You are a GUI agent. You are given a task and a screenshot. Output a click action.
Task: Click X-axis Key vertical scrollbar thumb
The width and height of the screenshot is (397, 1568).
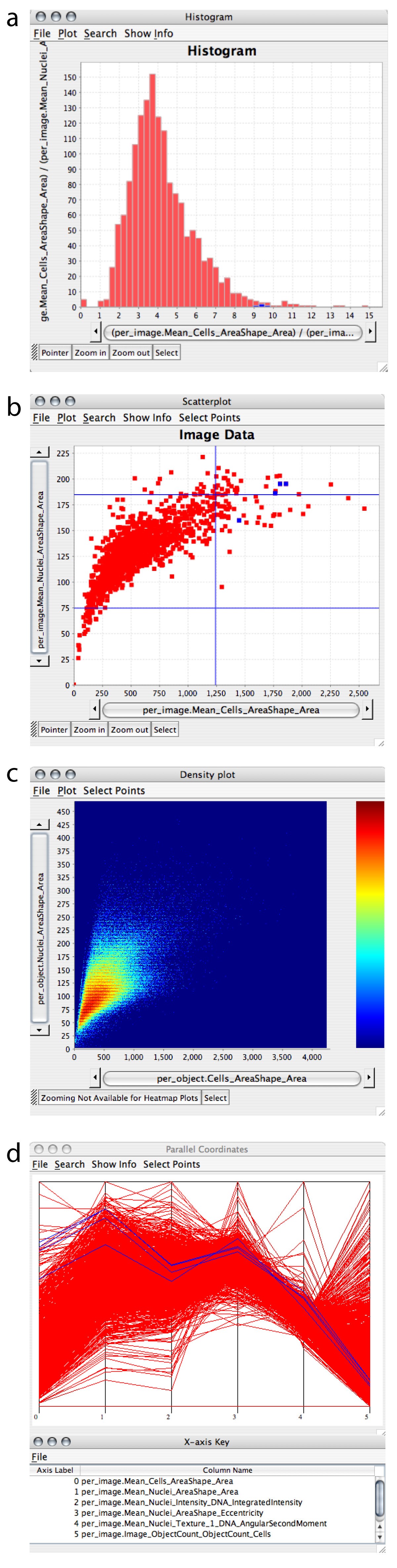point(380,1499)
